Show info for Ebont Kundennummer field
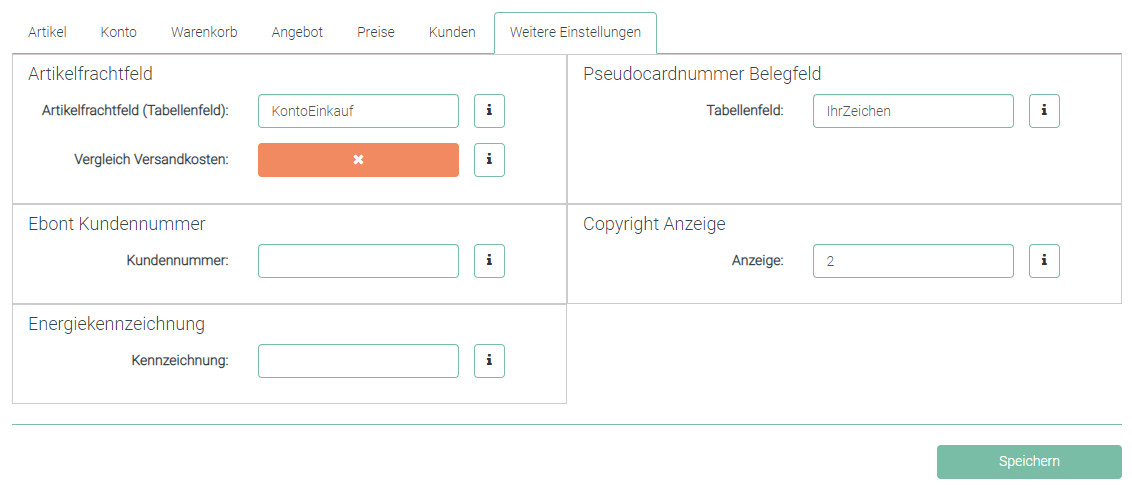Viewport: 1132px width, 492px height. pos(489,261)
